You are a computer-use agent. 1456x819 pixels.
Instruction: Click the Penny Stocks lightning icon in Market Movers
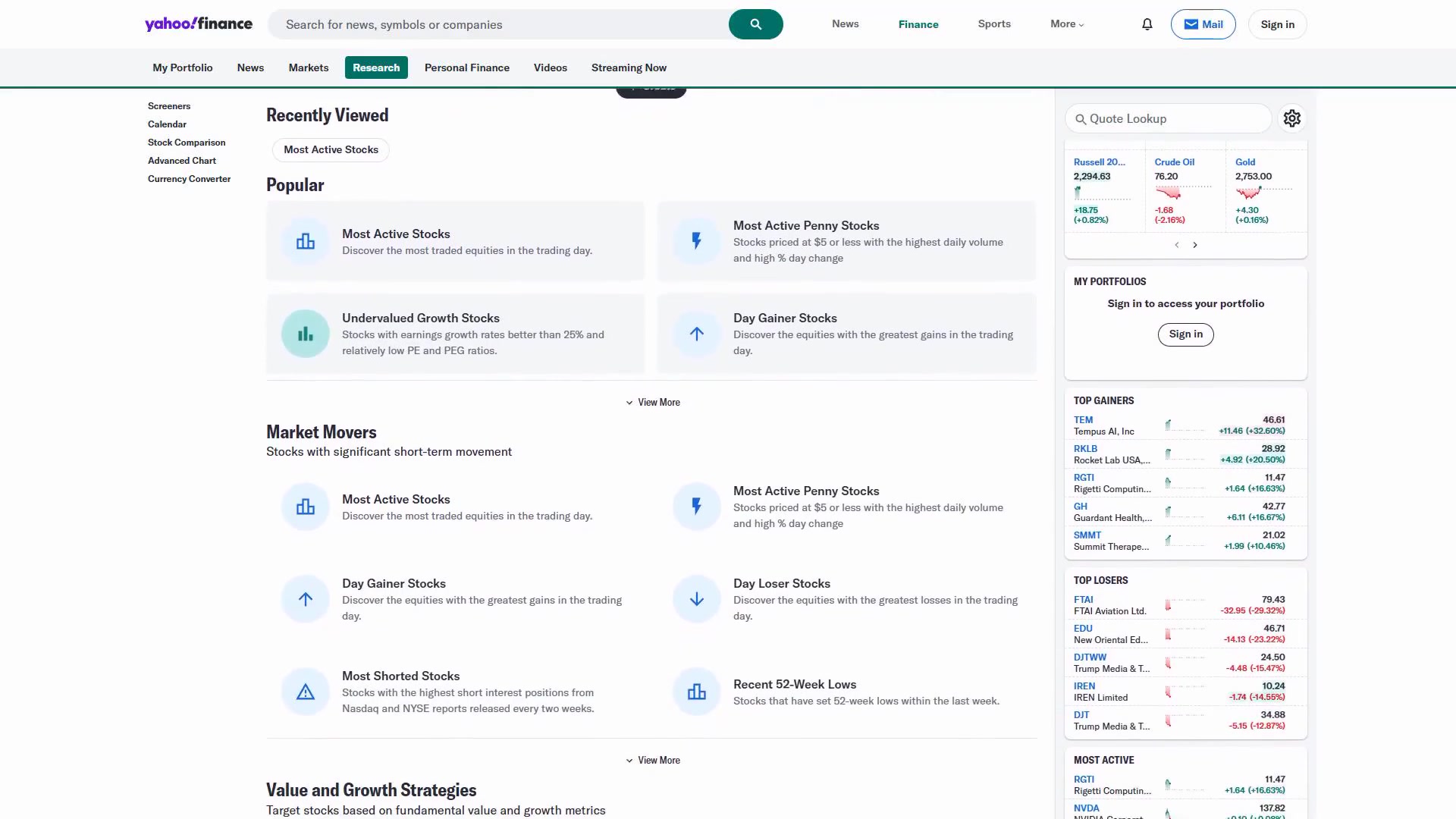[x=697, y=507]
